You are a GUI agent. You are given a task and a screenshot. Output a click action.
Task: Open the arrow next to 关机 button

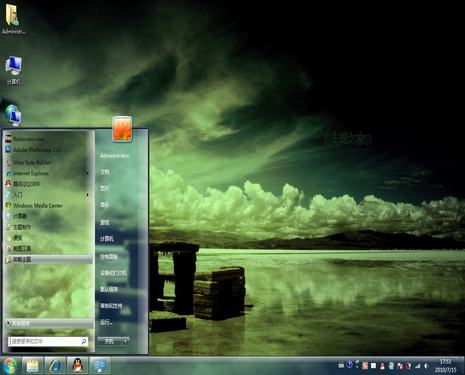tap(126, 341)
